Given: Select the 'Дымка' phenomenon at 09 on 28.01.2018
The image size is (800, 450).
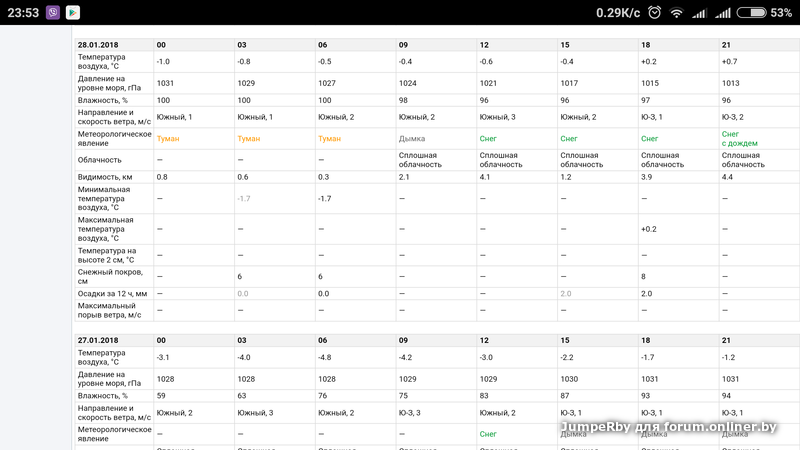Looking at the screenshot, I should pos(412,139).
